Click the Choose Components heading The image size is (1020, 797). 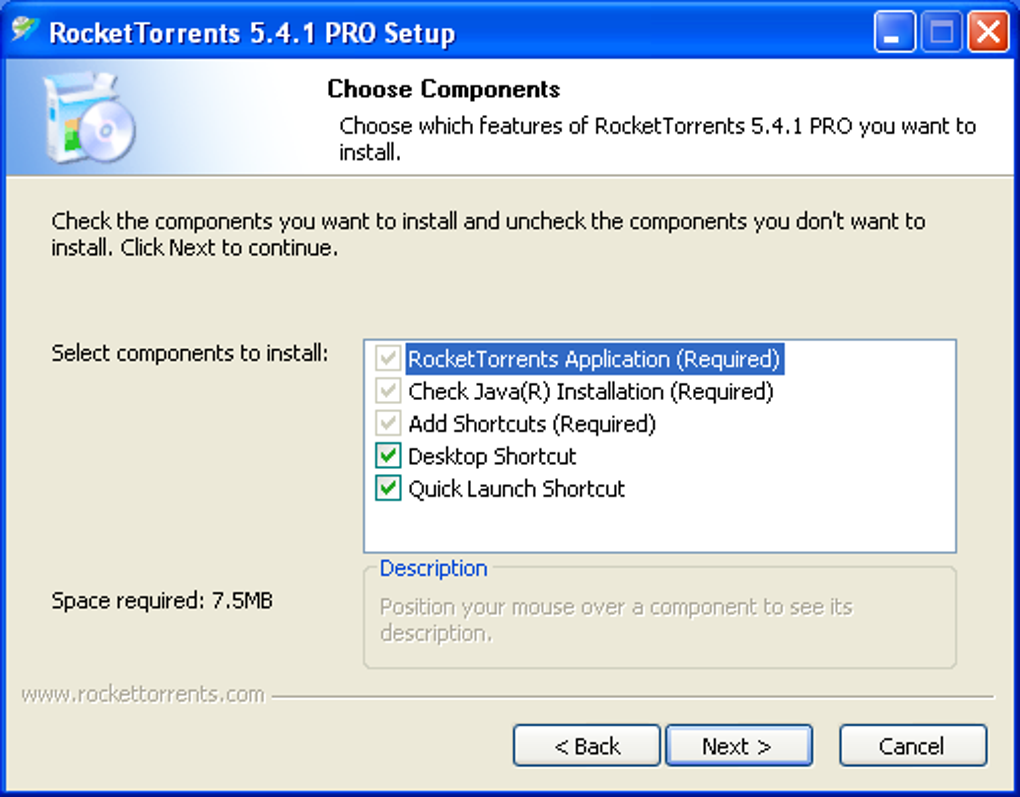(x=443, y=89)
